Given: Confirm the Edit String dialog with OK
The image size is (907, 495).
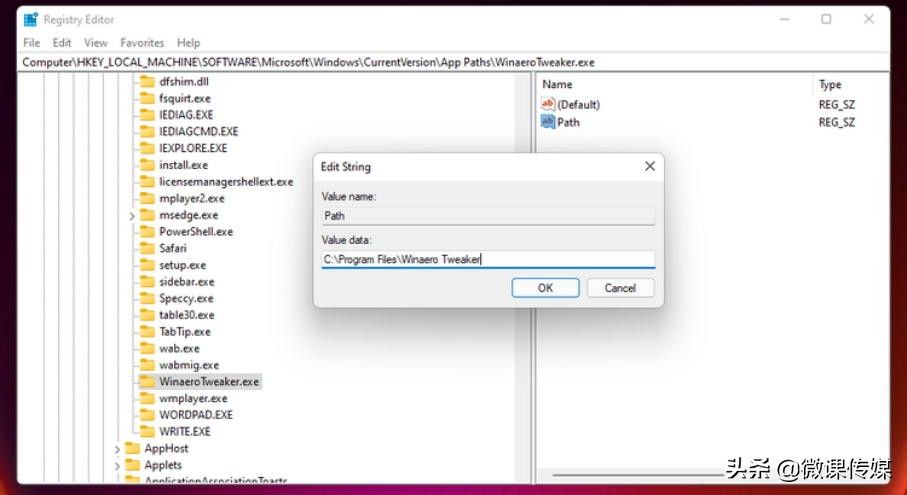Looking at the screenshot, I should click(545, 288).
